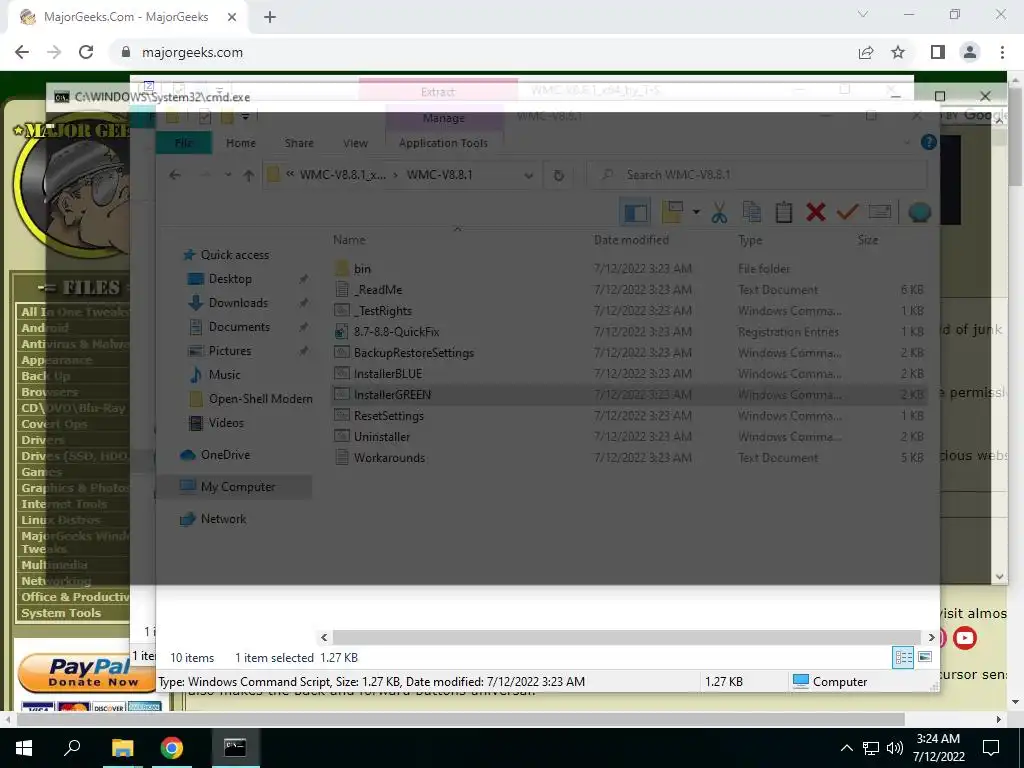Open Chrome three-dot menu
Screen dimensions: 1024x768
pos(1002,52)
